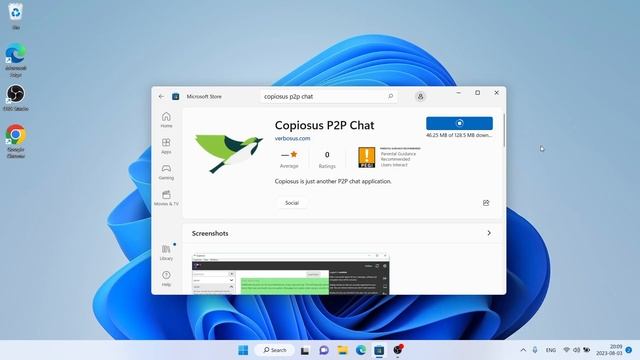Open Help in the Store sidebar

(166, 278)
